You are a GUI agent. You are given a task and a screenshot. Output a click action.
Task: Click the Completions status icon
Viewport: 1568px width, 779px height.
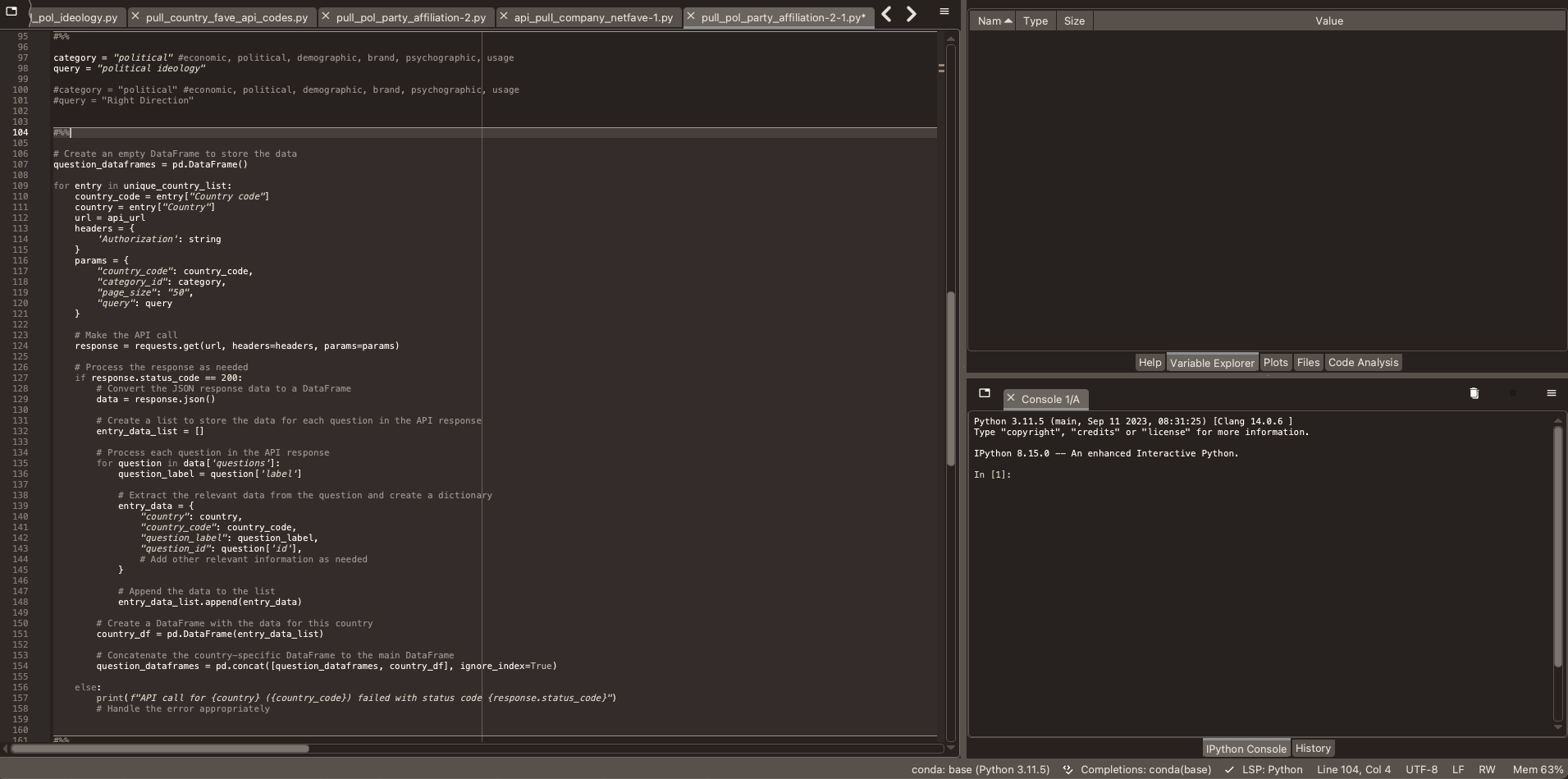[1067, 770]
